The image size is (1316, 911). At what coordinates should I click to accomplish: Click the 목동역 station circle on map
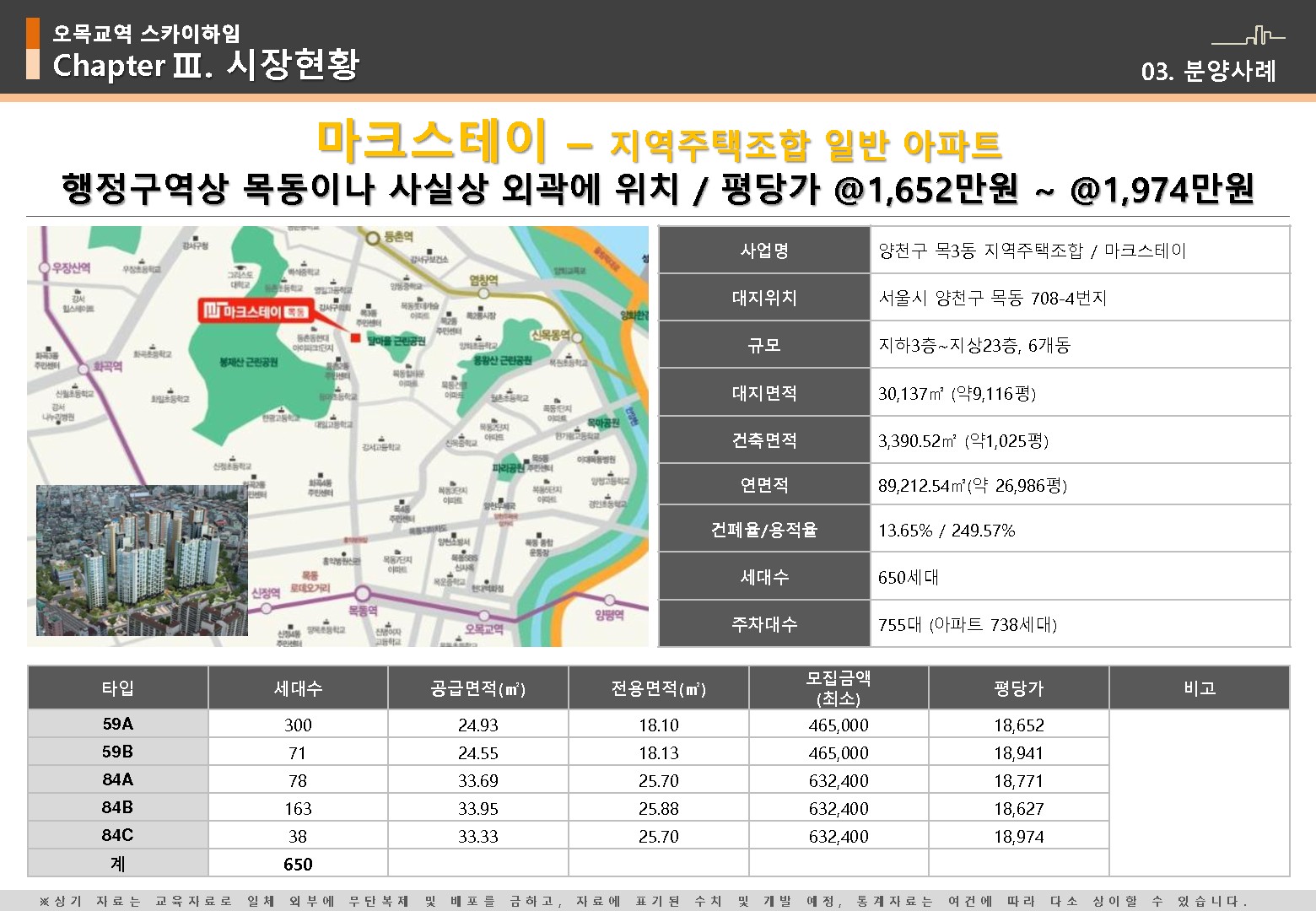363,594
